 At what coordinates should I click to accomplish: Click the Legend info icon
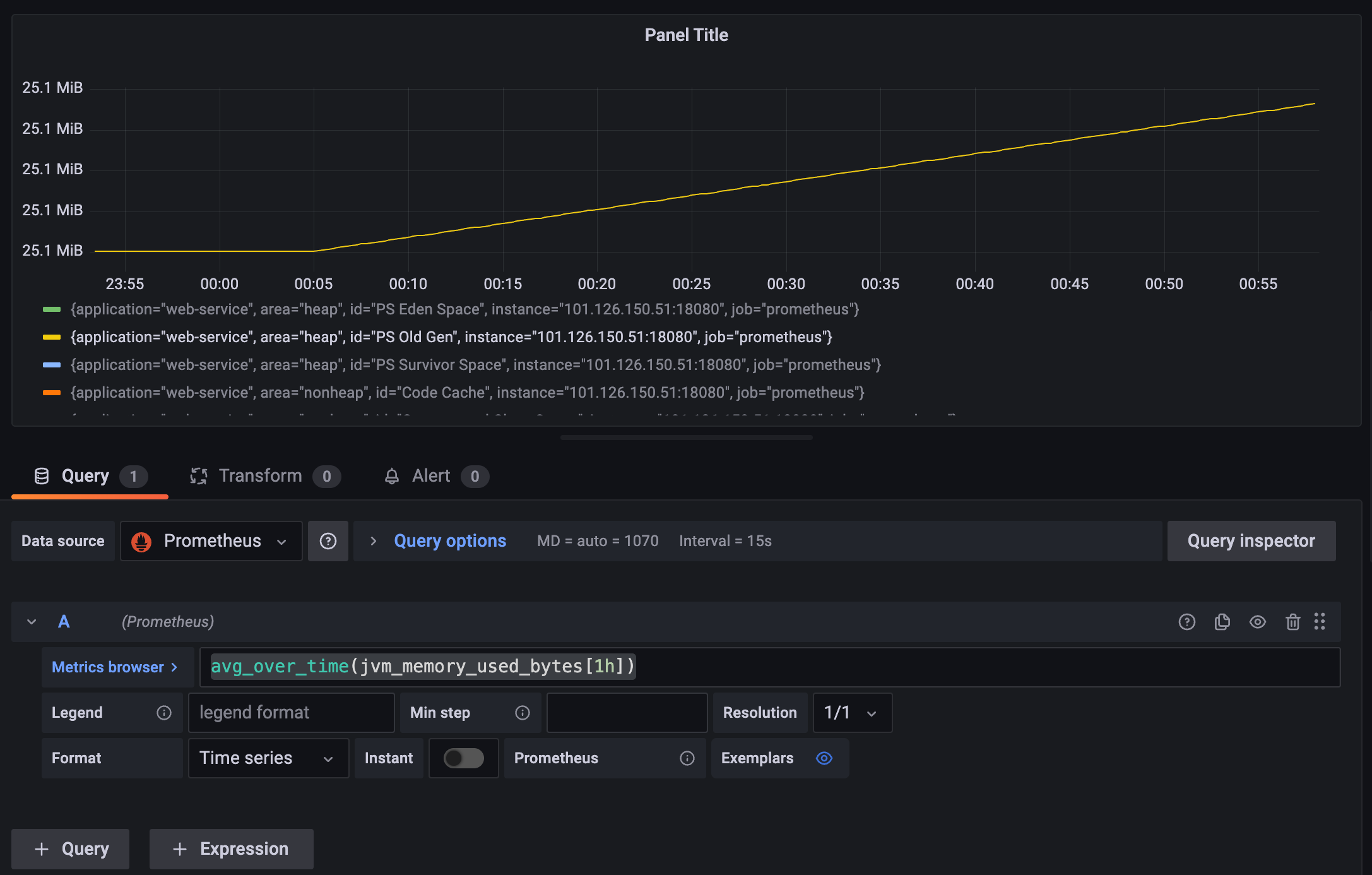pyautogui.click(x=164, y=713)
